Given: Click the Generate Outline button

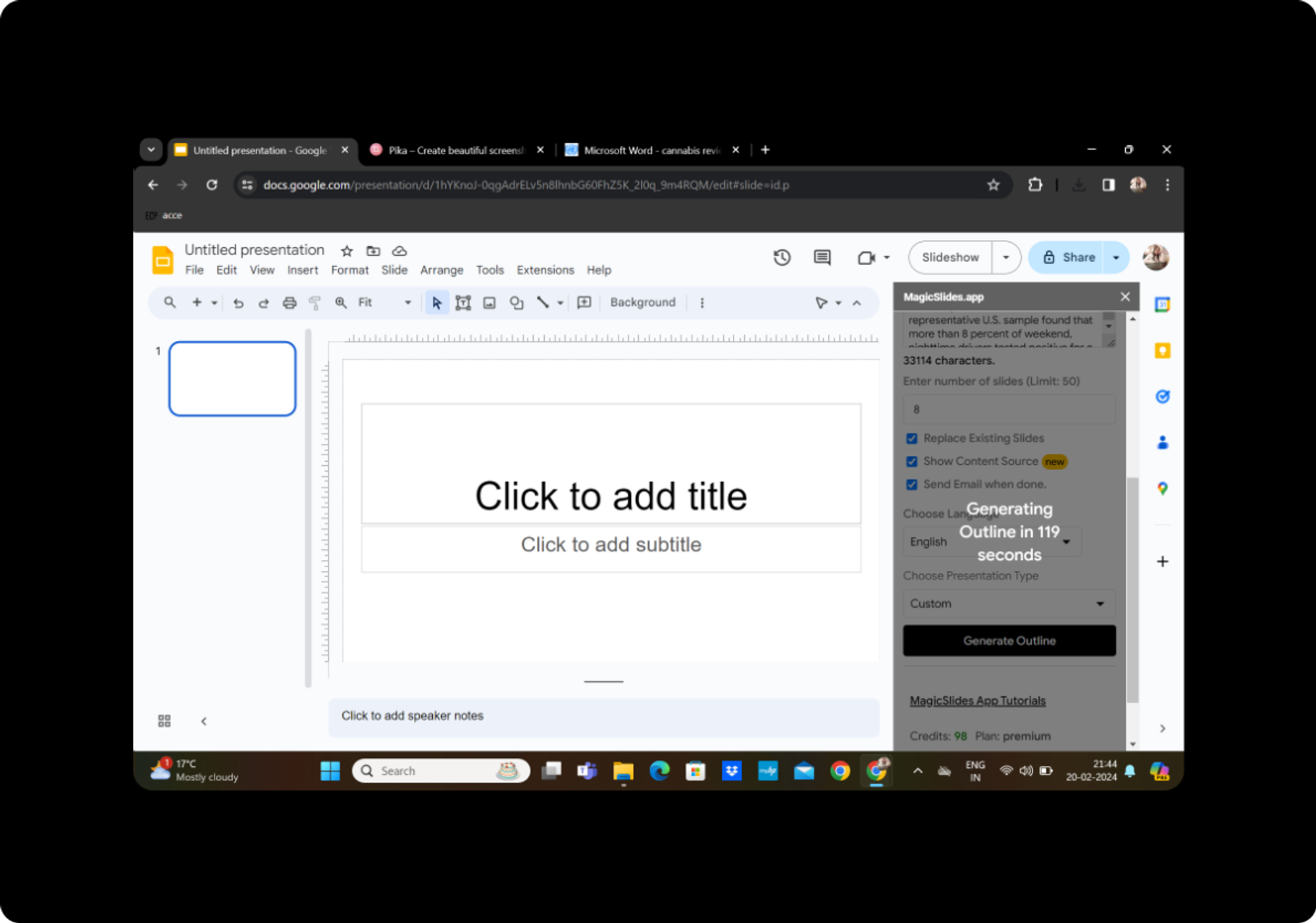Looking at the screenshot, I should (1008, 640).
